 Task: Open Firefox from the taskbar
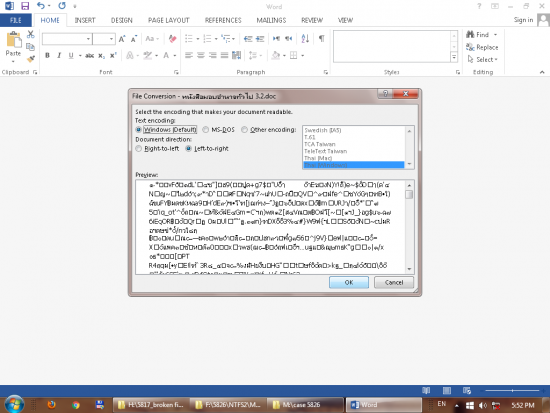coord(52,405)
